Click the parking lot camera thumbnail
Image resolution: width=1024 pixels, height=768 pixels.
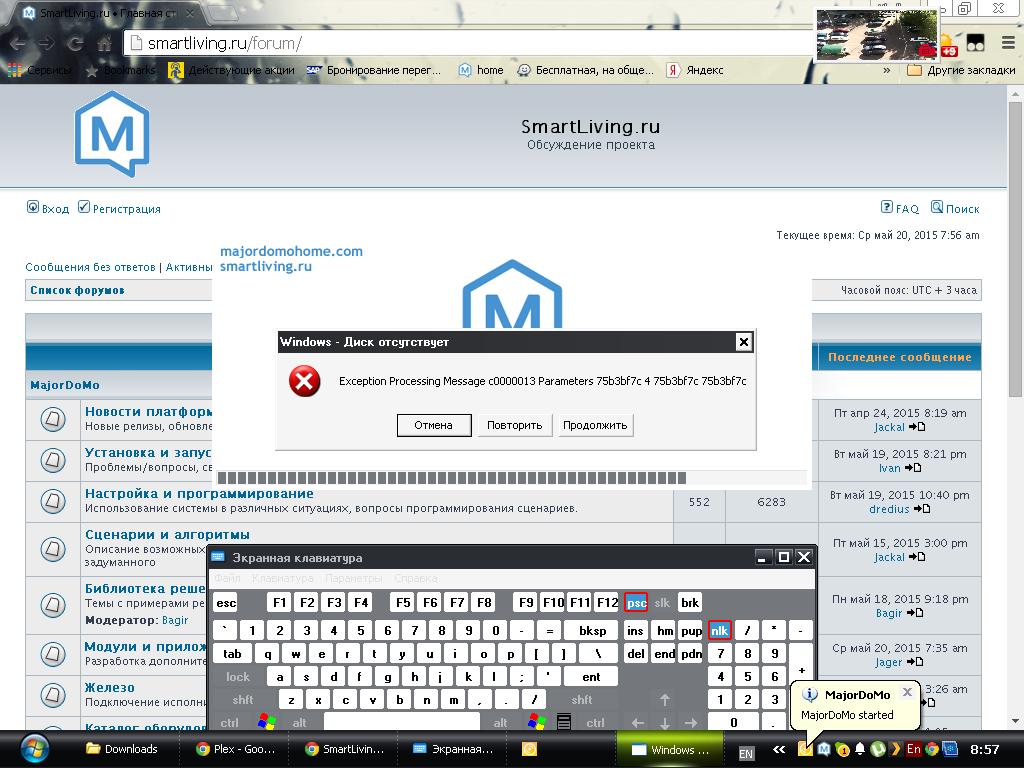tap(876, 35)
